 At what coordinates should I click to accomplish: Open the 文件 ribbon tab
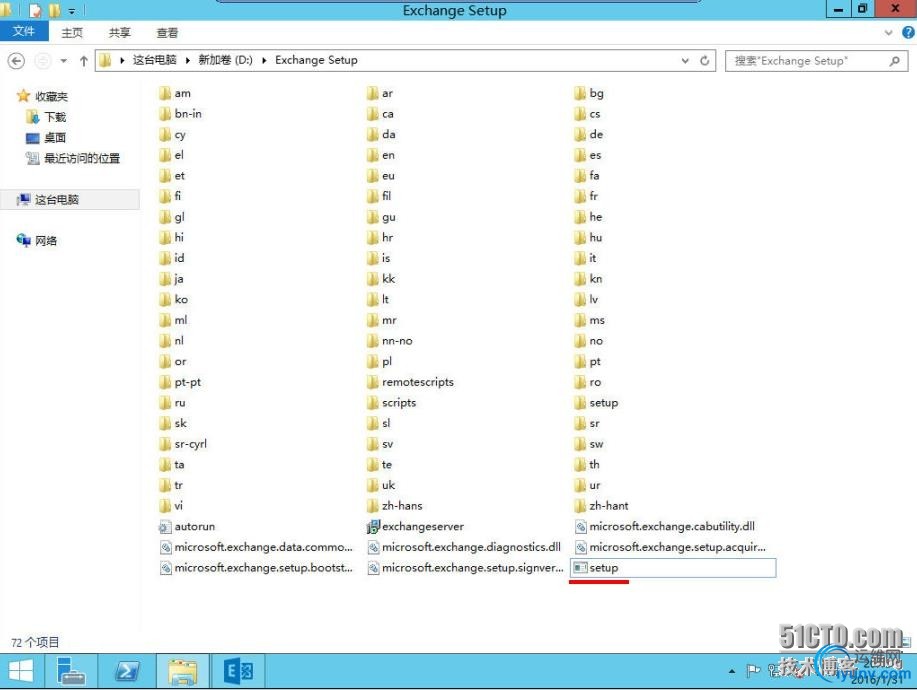click(23, 32)
